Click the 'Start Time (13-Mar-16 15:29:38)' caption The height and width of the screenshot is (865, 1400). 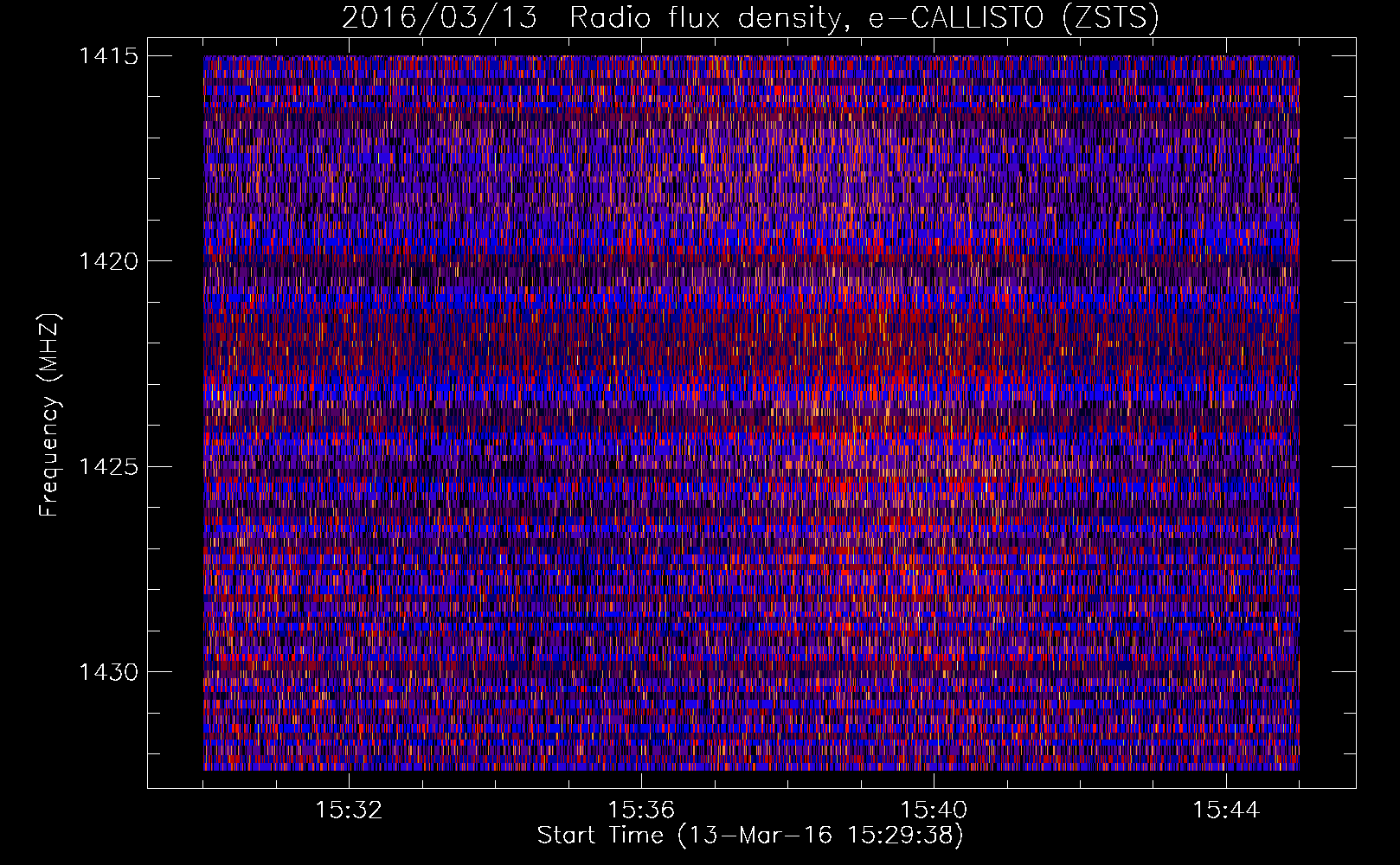[750, 836]
